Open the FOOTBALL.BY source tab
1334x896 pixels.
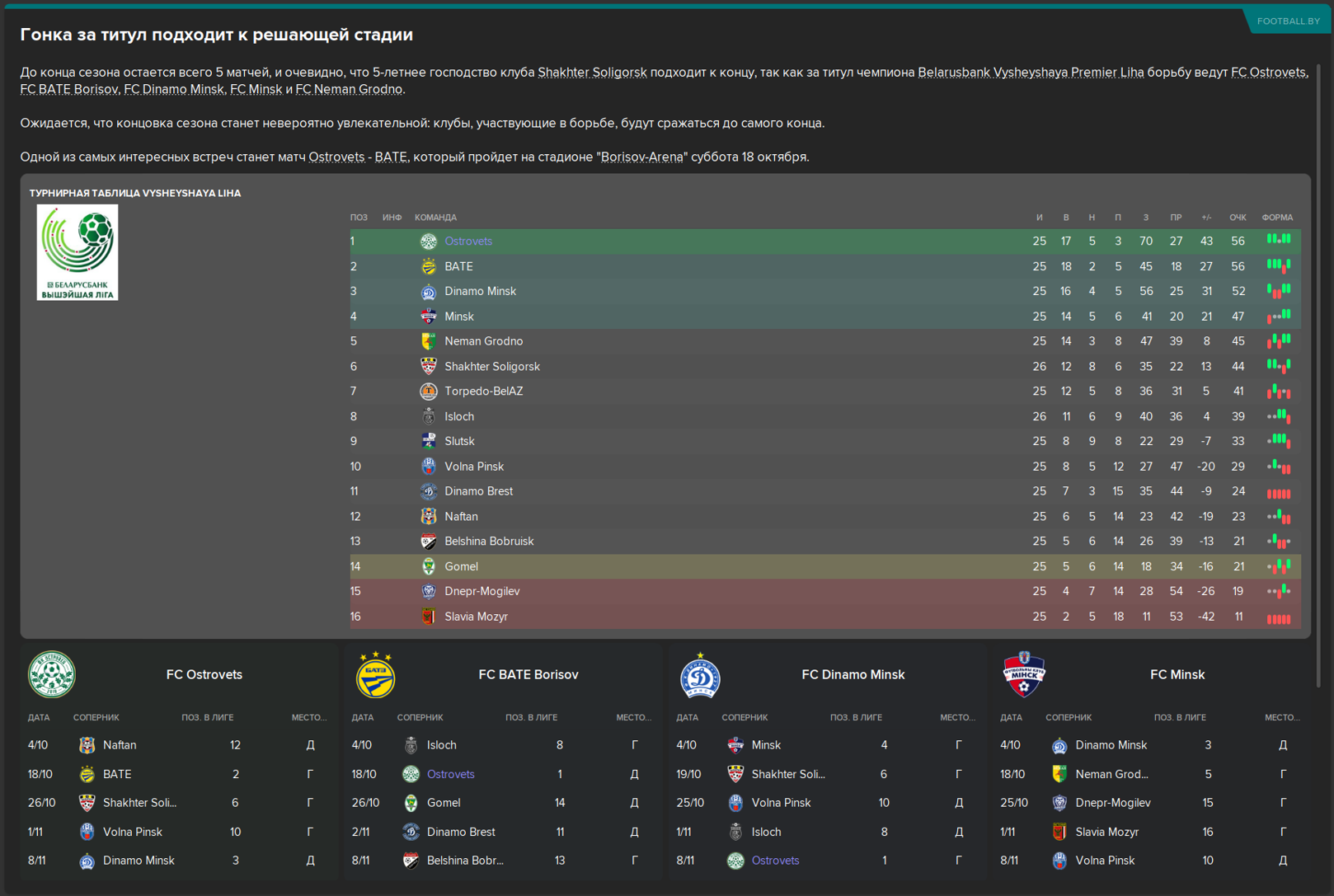pyautogui.click(x=1288, y=21)
